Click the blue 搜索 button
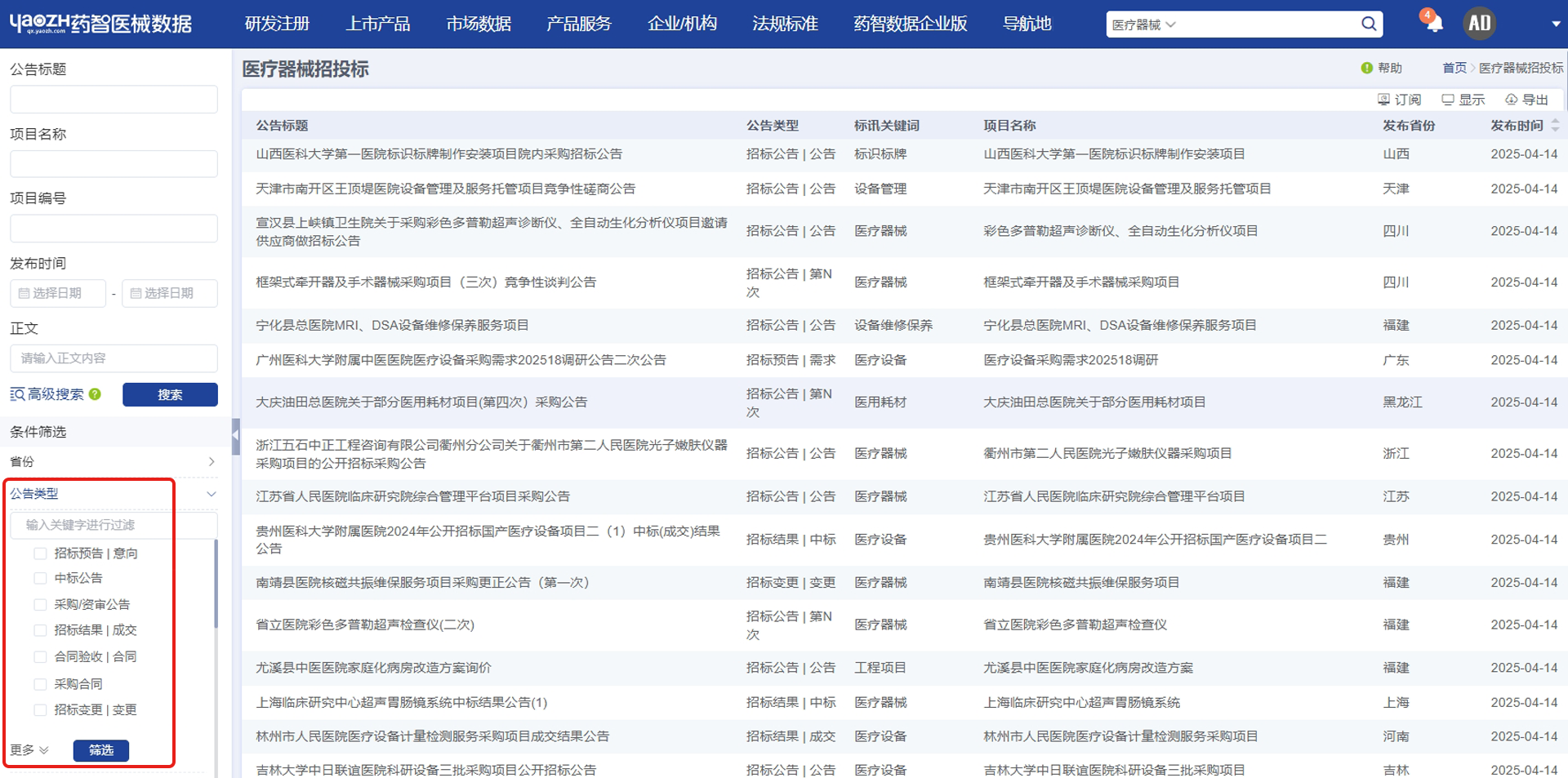Viewport: 1568px width, 778px height. [x=170, y=394]
